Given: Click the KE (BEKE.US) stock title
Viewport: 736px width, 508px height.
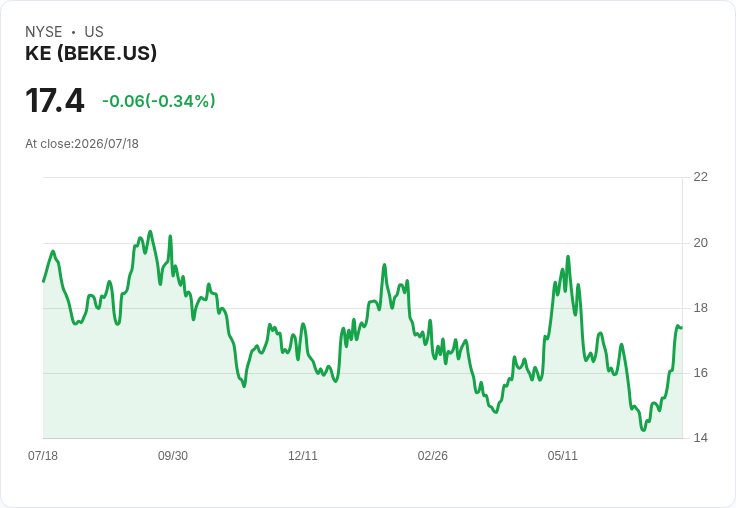Looking at the screenshot, I should tap(91, 53).
